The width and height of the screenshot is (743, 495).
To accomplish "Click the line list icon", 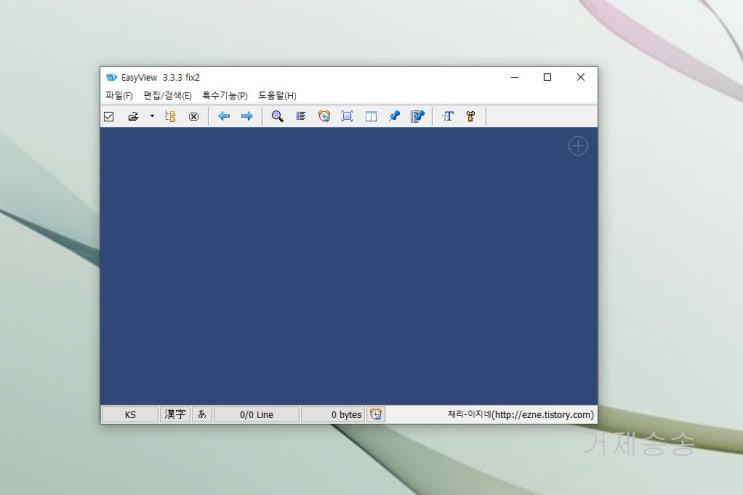I will pos(301,116).
